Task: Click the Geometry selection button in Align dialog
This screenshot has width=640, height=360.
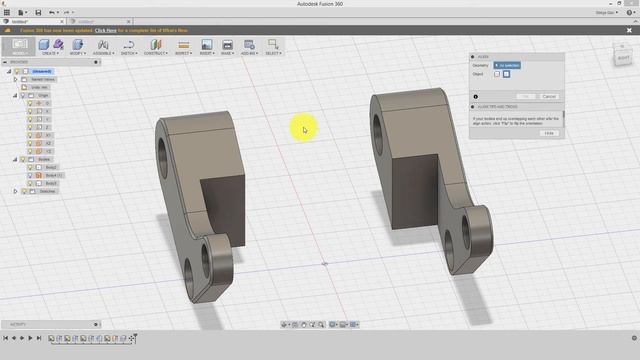Action: [x=507, y=65]
